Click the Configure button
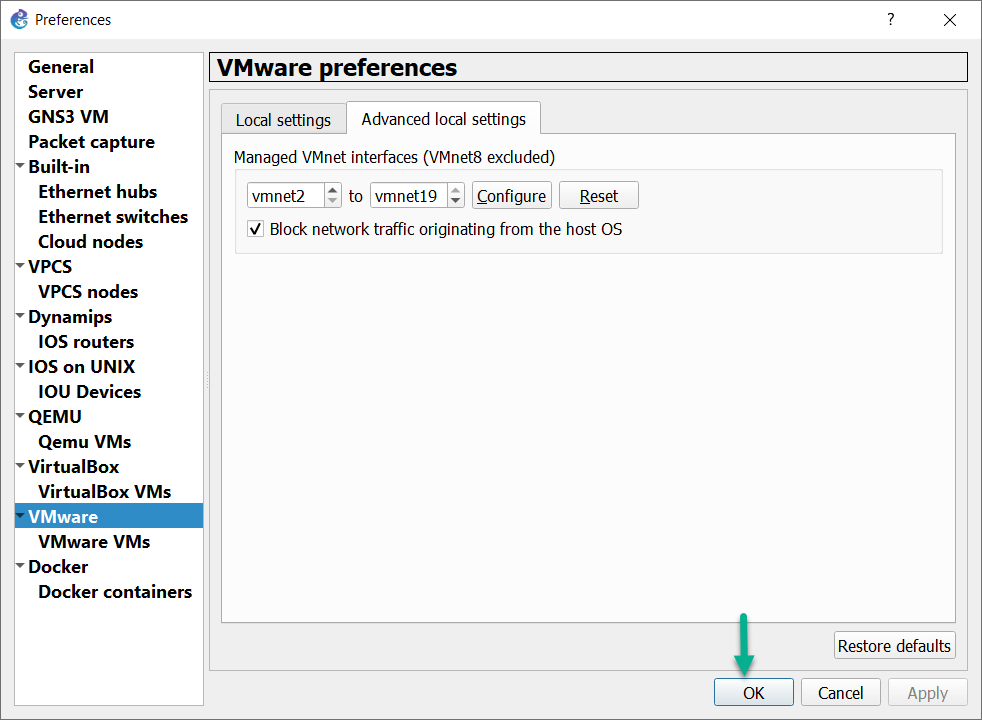Screen dimensions: 982x720 [x=511, y=196]
